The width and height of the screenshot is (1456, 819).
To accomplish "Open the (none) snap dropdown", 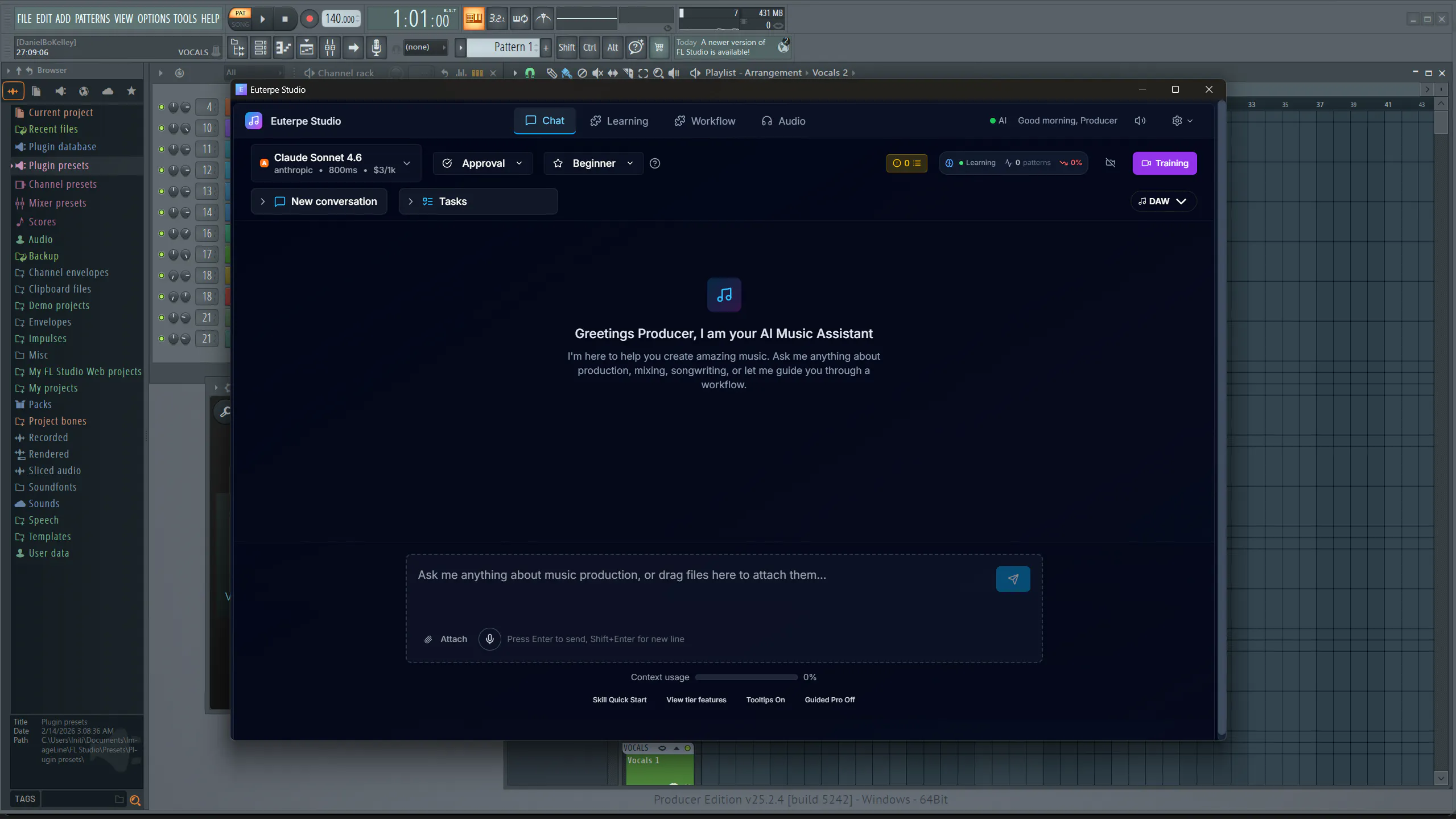I will point(424,47).
